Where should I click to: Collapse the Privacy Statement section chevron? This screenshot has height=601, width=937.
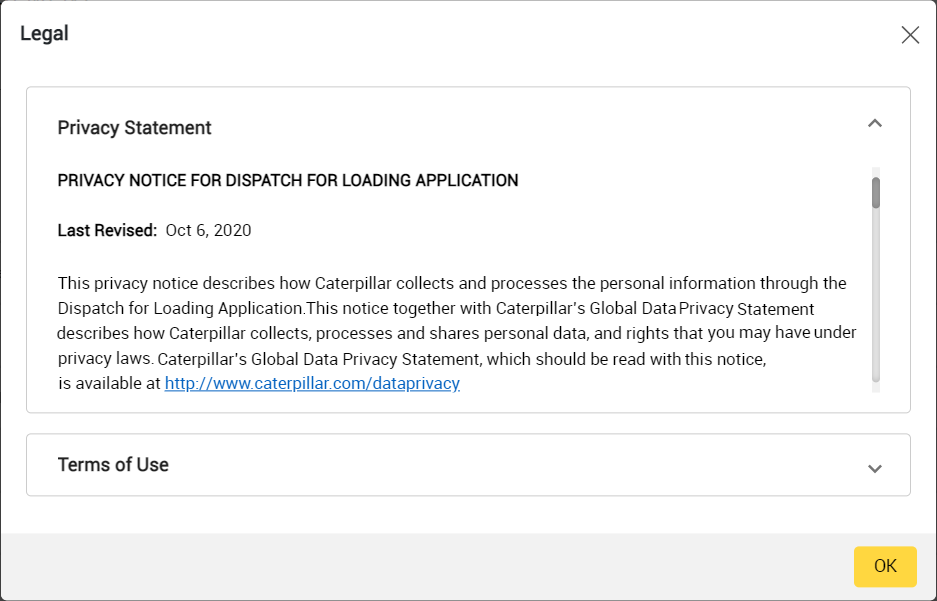coord(874,123)
